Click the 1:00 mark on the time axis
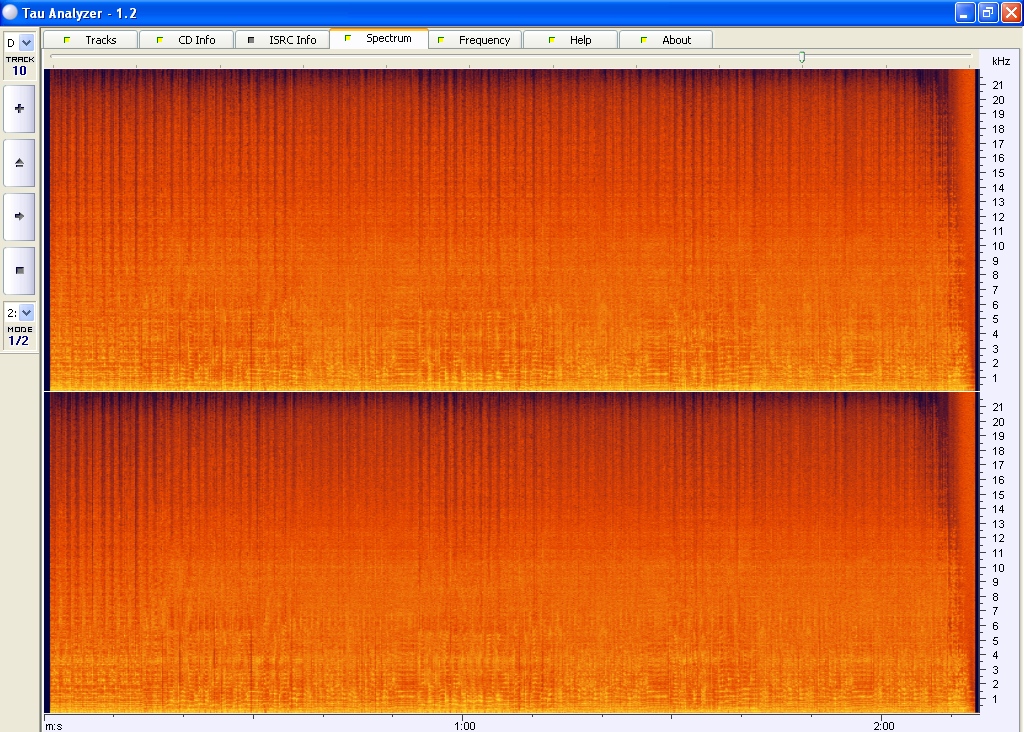The height and width of the screenshot is (732, 1024). coord(464,723)
